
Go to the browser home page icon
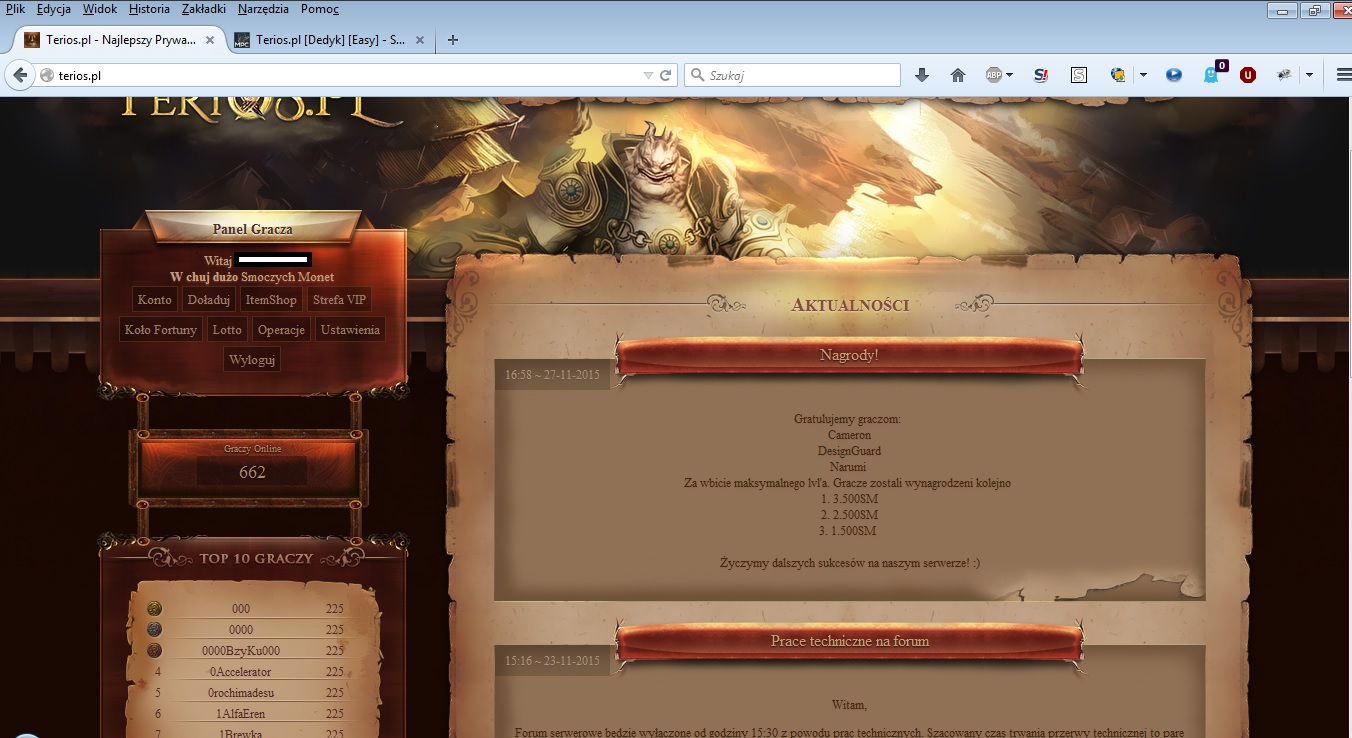click(958, 75)
